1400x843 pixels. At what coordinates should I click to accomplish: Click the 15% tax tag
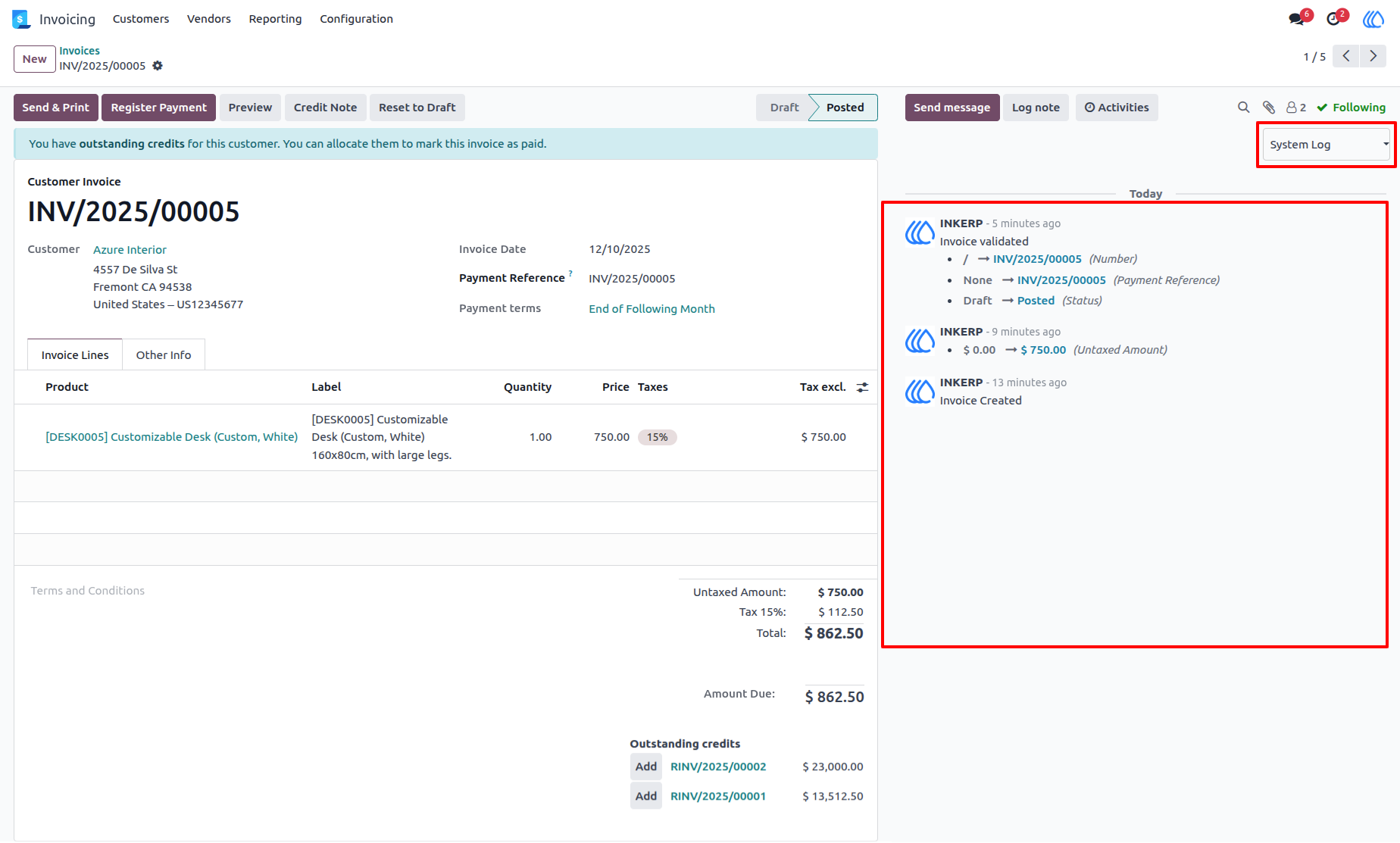tap(658, 437)
